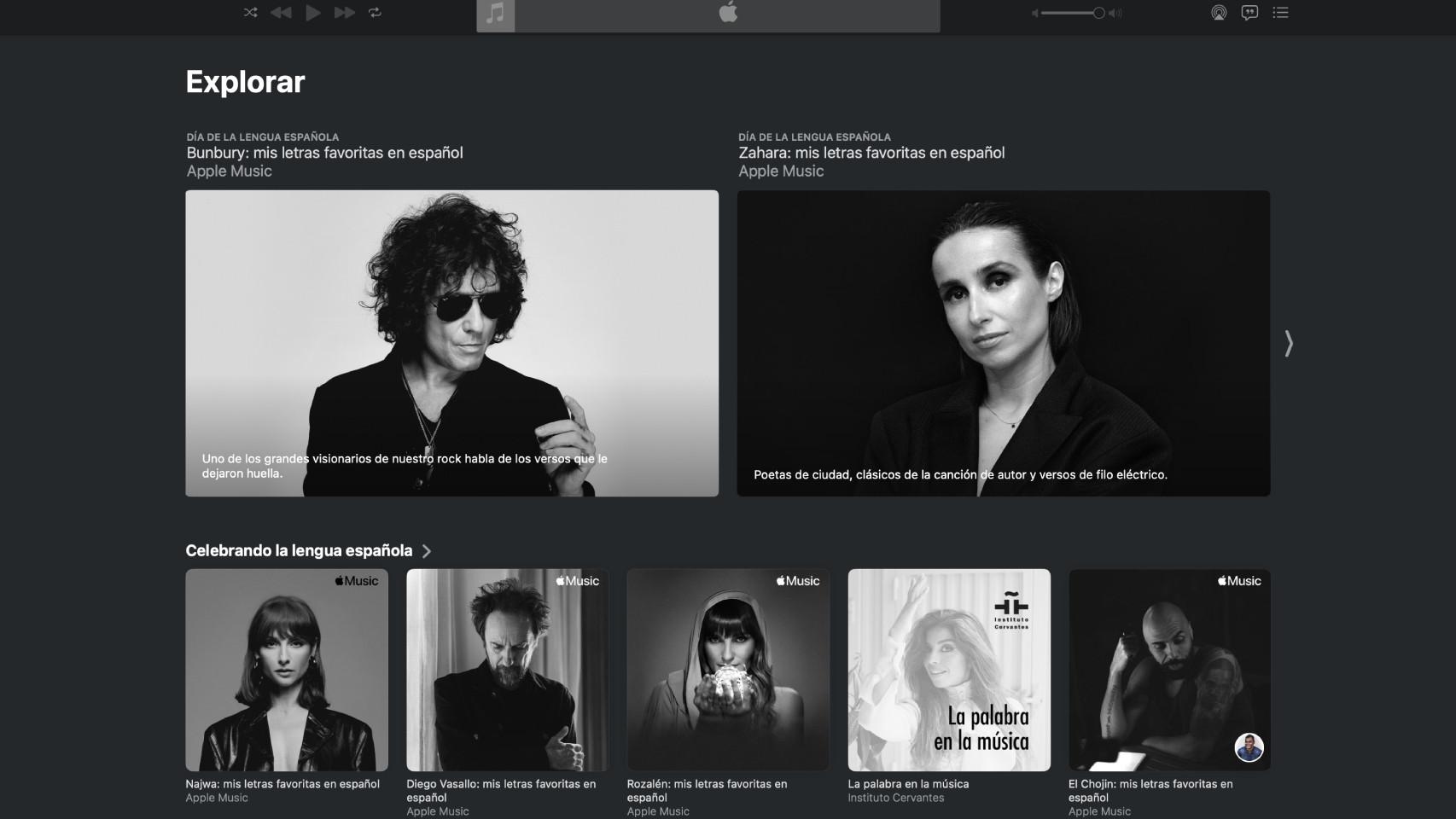Open Zahara: mis letras favoritas link
This screenshot has height=819, width=1456.
pyautogui.click(x=871, y=153)
